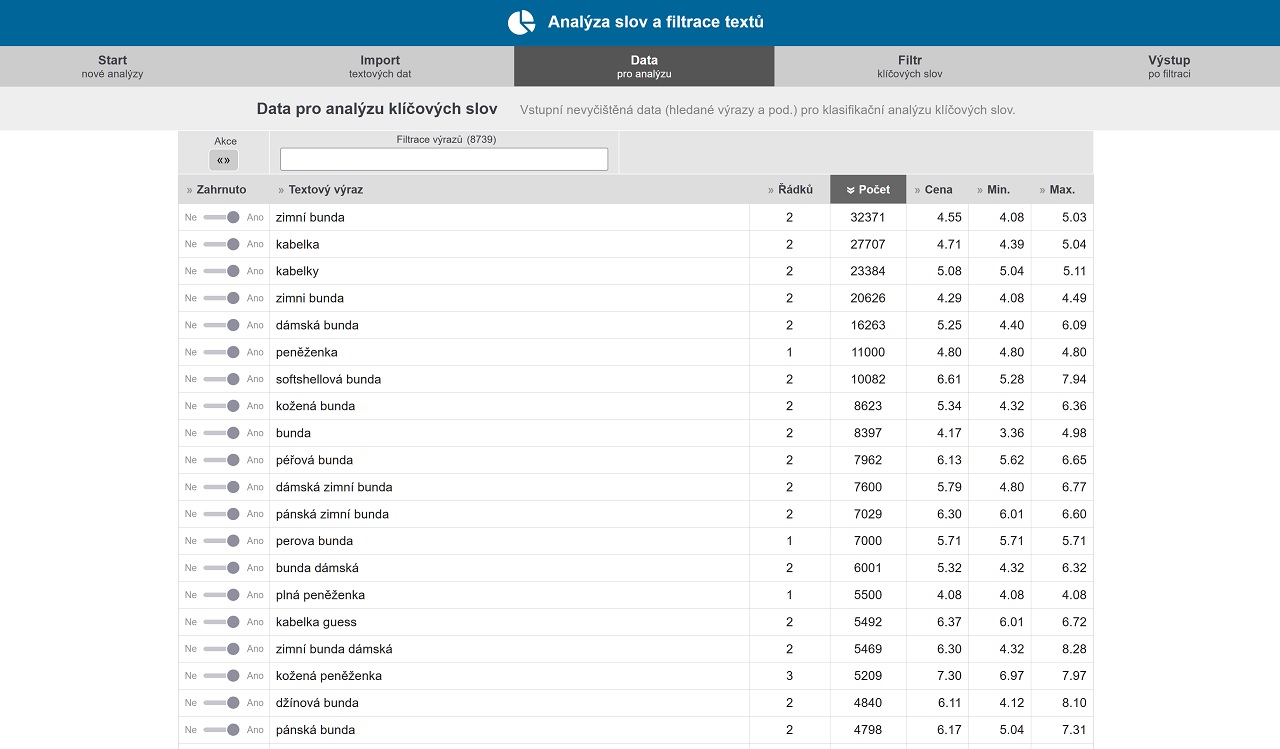This screenshot has height=749, width=1280.
Task: Click the price value 7.30
Action: pos(950,676)
